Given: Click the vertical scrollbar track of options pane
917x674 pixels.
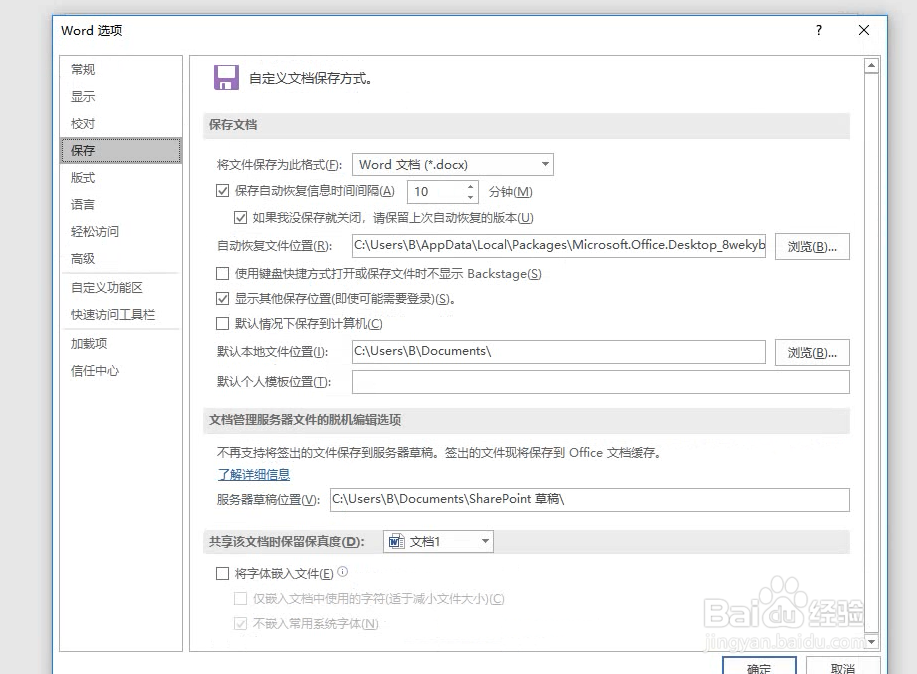Looking at the screenshot, I should coord(871,353).
